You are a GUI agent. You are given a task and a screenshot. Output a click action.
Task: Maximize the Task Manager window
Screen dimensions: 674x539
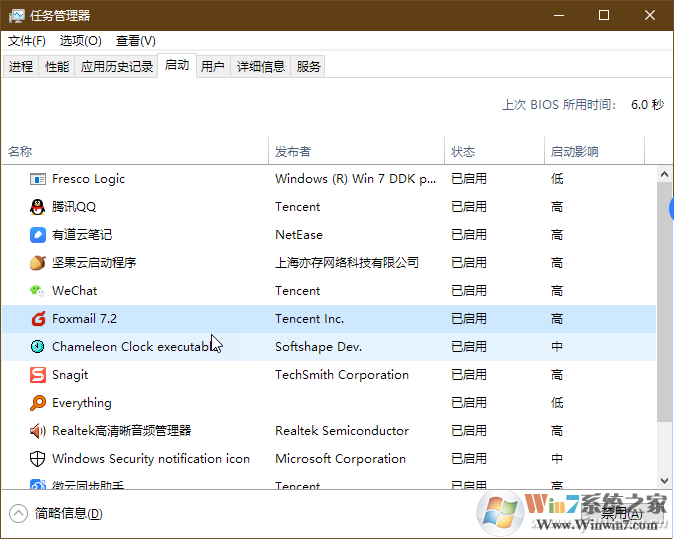tap(604, 15)
